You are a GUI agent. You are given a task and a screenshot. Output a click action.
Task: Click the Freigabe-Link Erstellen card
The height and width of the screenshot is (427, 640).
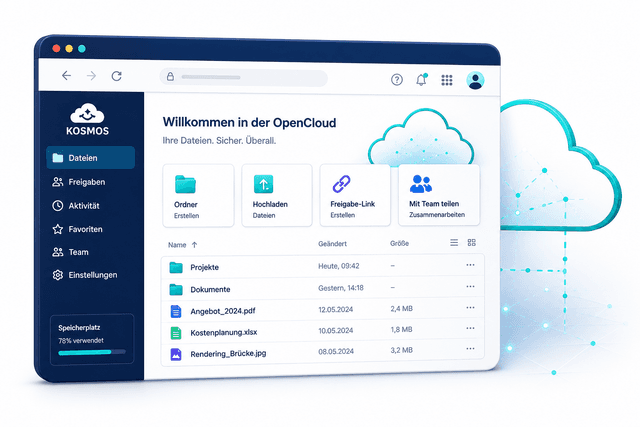click(x=355, y=195)
